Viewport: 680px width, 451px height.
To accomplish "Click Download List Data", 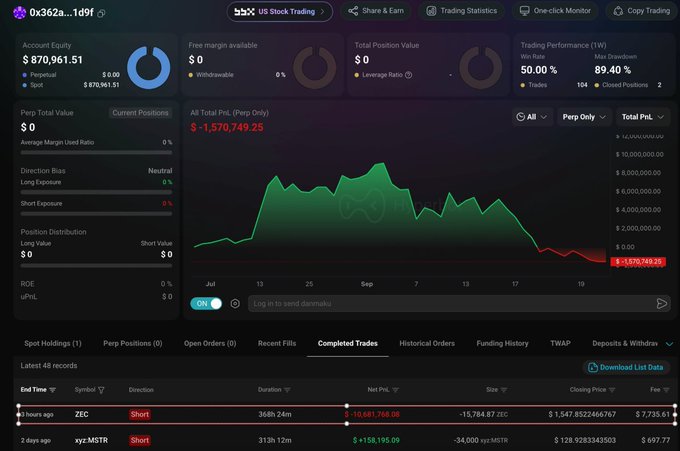I will (x=625, y=367).
